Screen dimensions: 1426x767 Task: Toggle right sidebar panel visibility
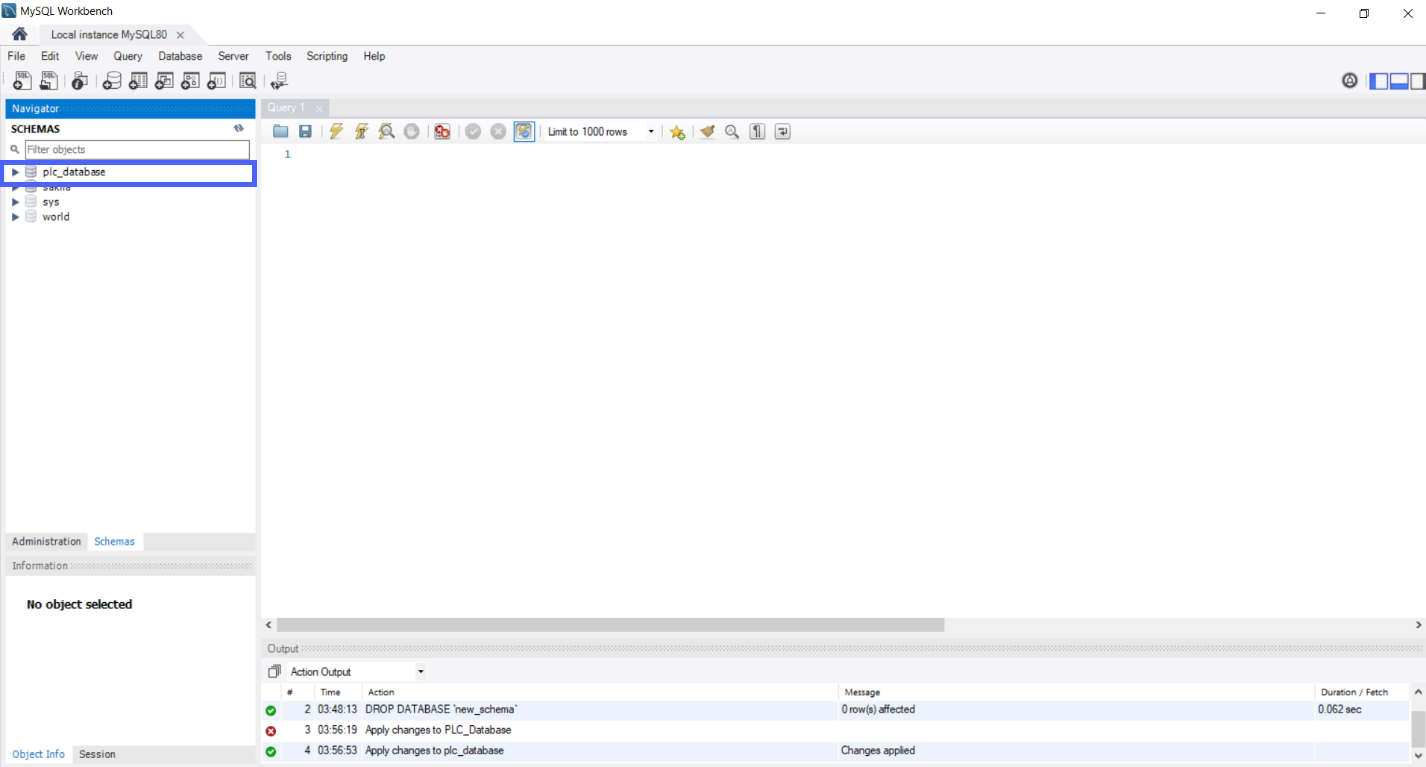(1418, 81)
